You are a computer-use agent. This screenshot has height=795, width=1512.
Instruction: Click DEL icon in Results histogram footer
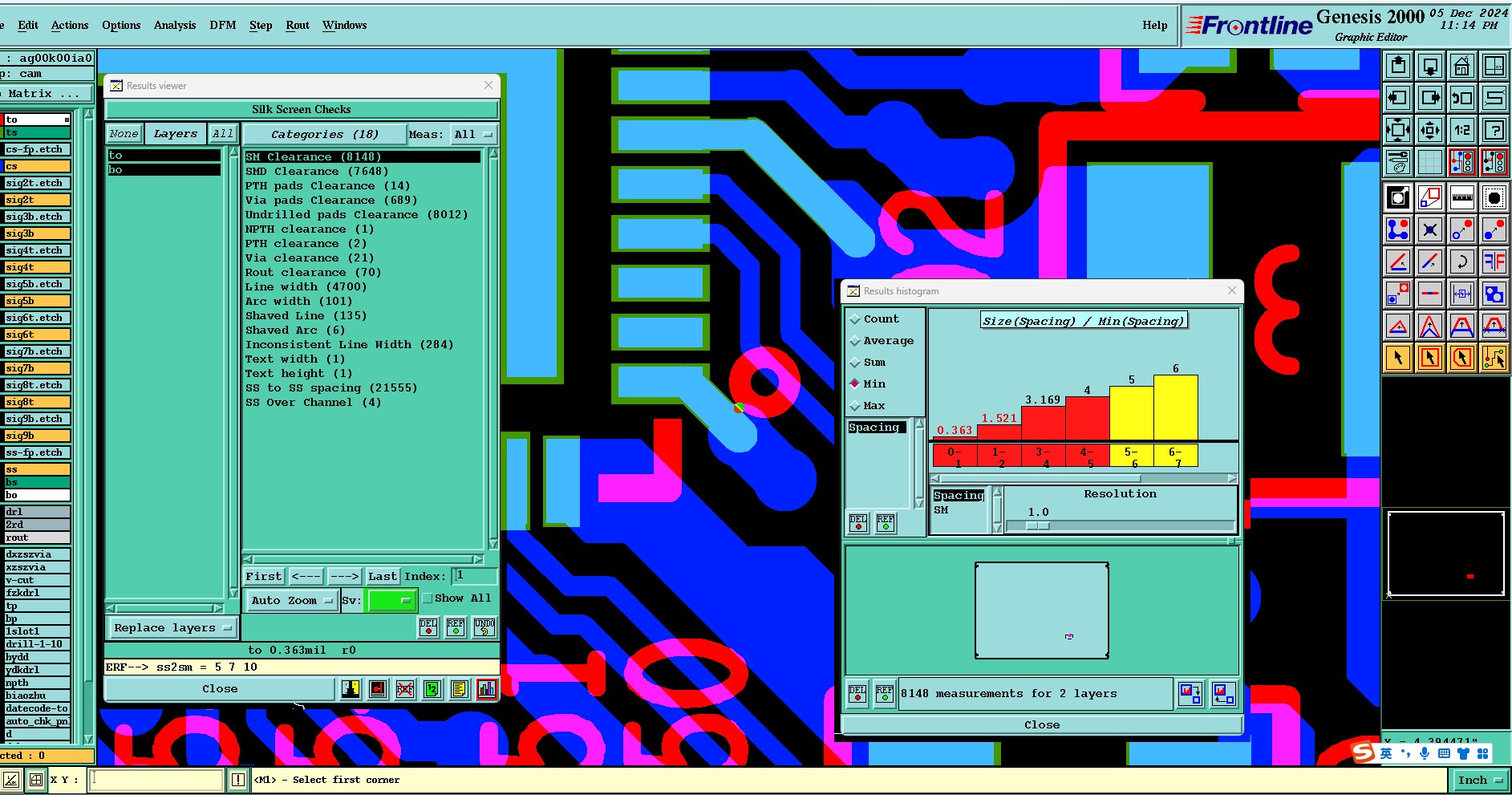tap(857, 693)
